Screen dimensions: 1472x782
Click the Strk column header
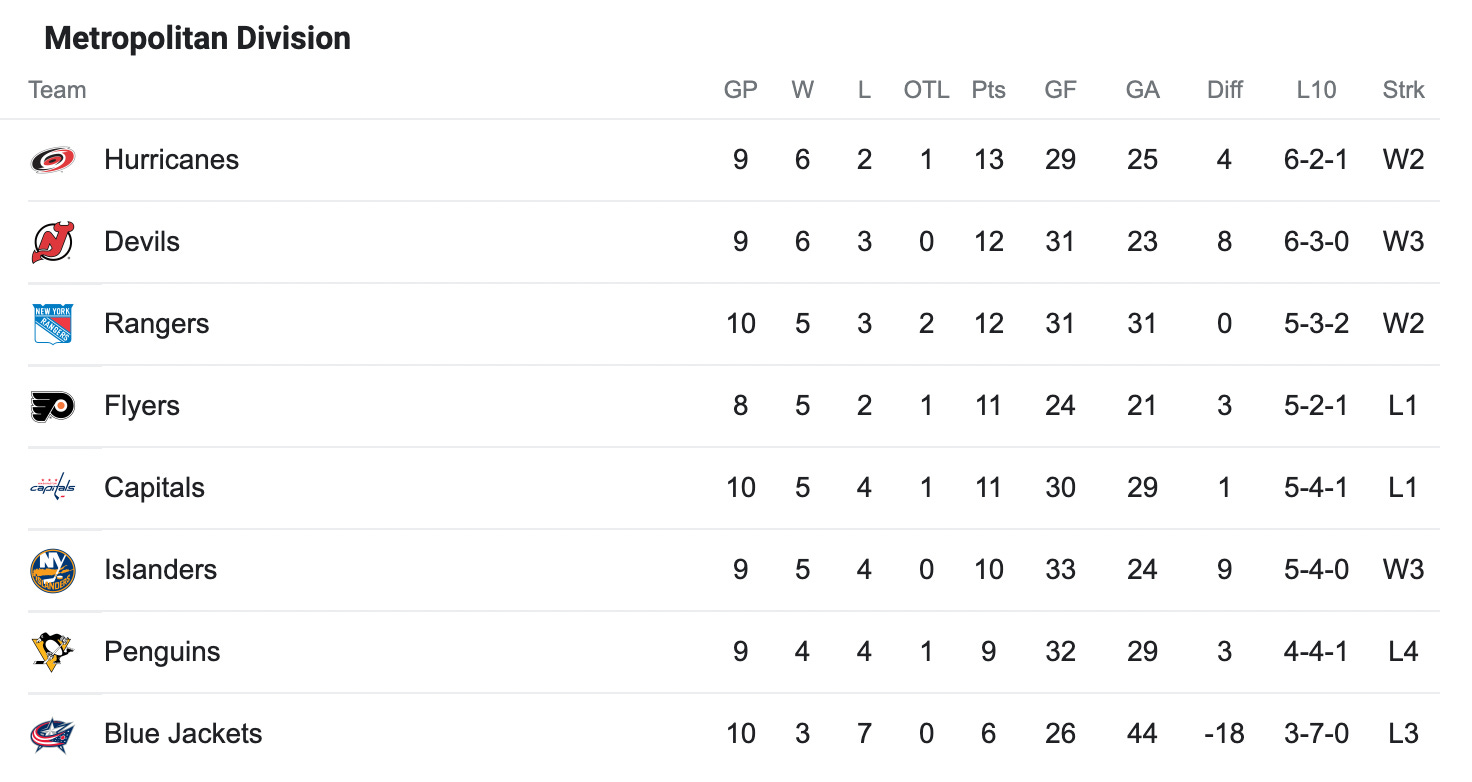pyautogui.click(x=1403, y=90)
